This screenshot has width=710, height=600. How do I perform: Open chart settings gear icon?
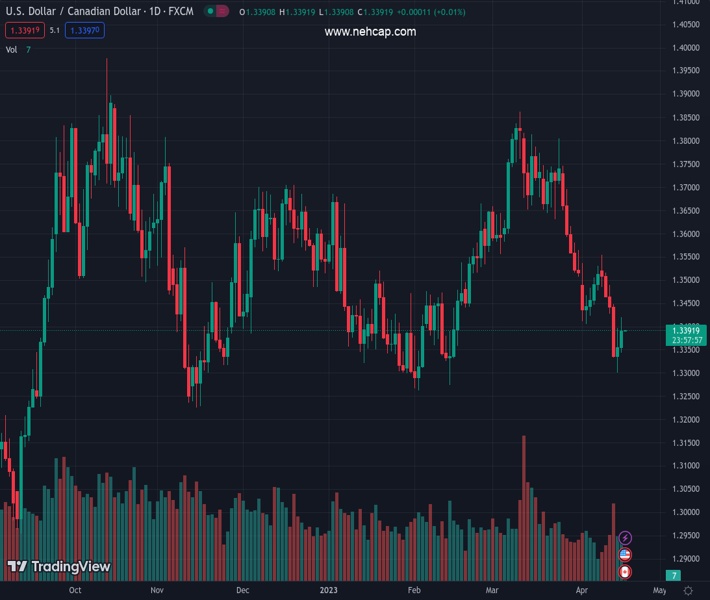688,591
